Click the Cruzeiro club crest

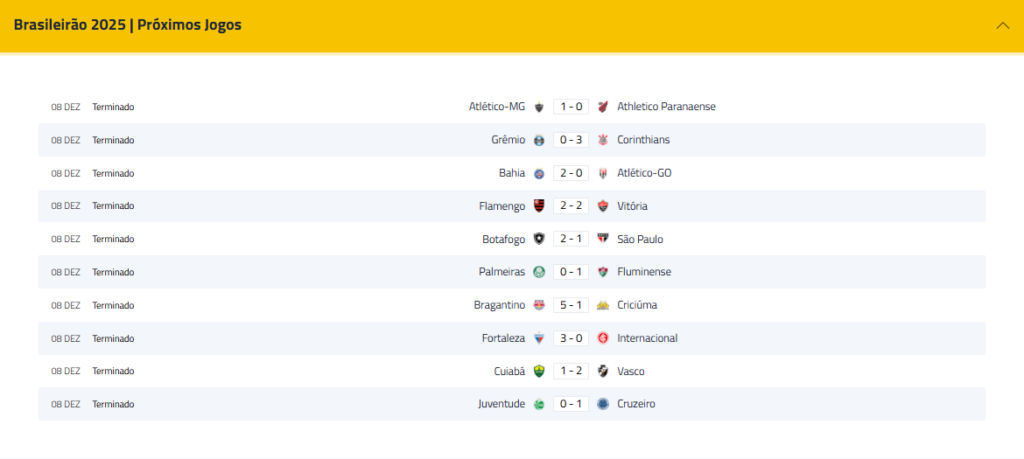pyautogui.click(x=603, y=404)
